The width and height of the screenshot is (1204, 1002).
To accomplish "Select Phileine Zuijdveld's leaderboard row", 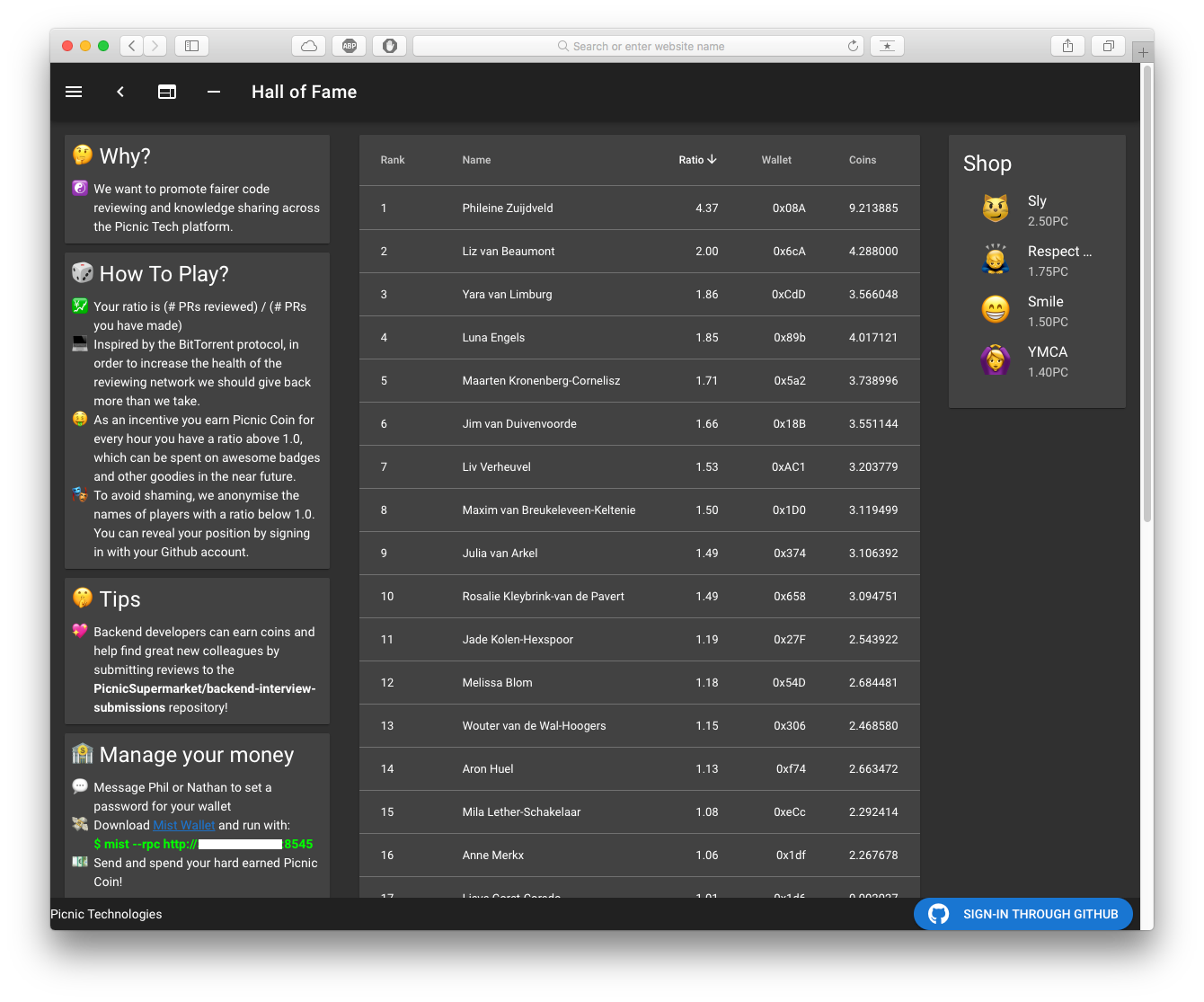I will coord(640,208).
